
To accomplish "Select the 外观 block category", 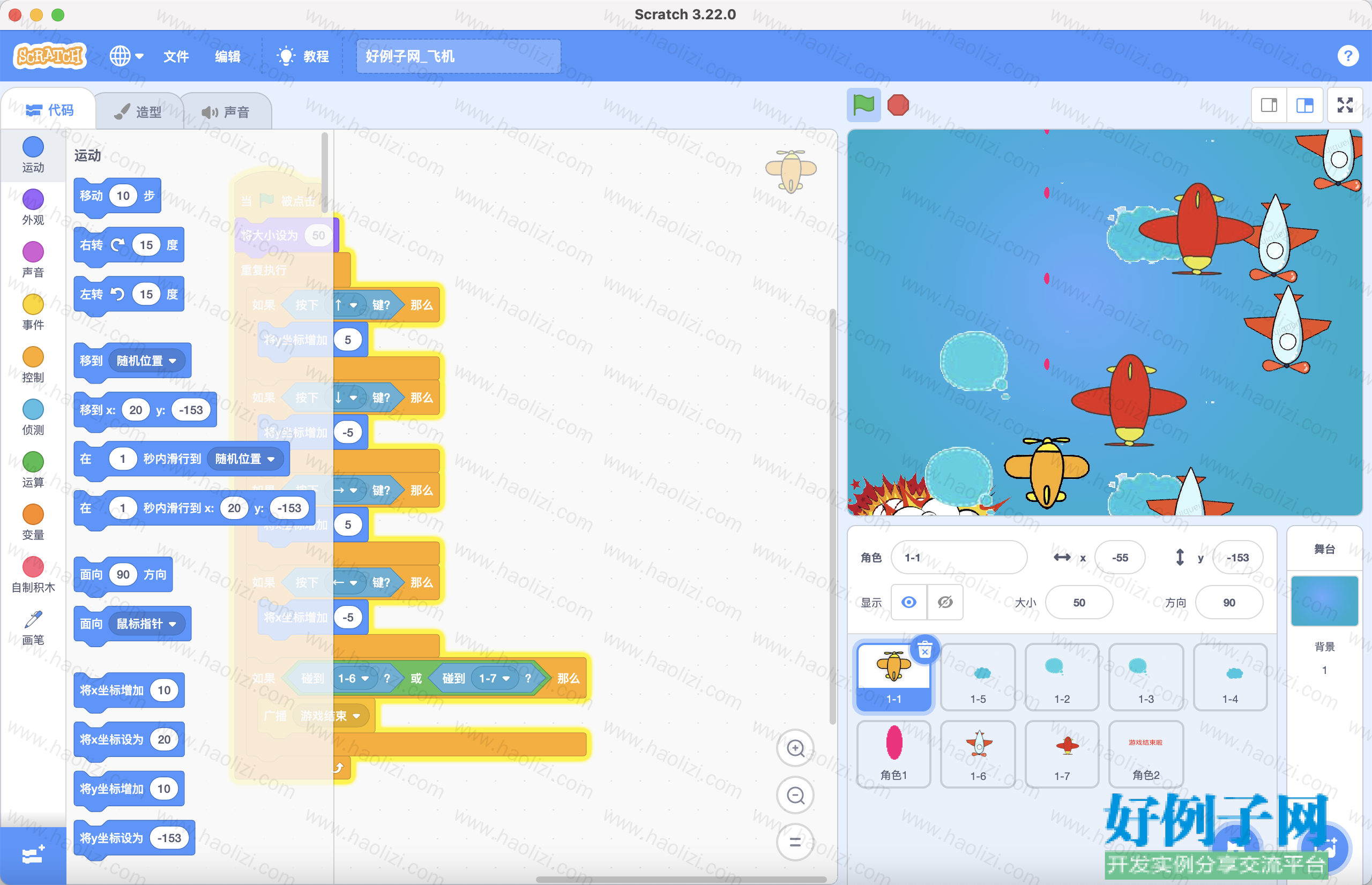I will point(33,207).
